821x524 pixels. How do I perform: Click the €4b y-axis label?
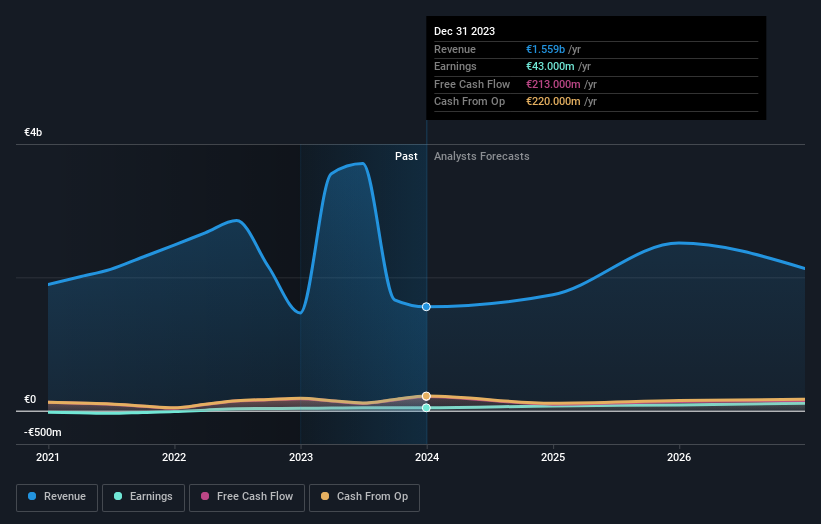(33, 132)
